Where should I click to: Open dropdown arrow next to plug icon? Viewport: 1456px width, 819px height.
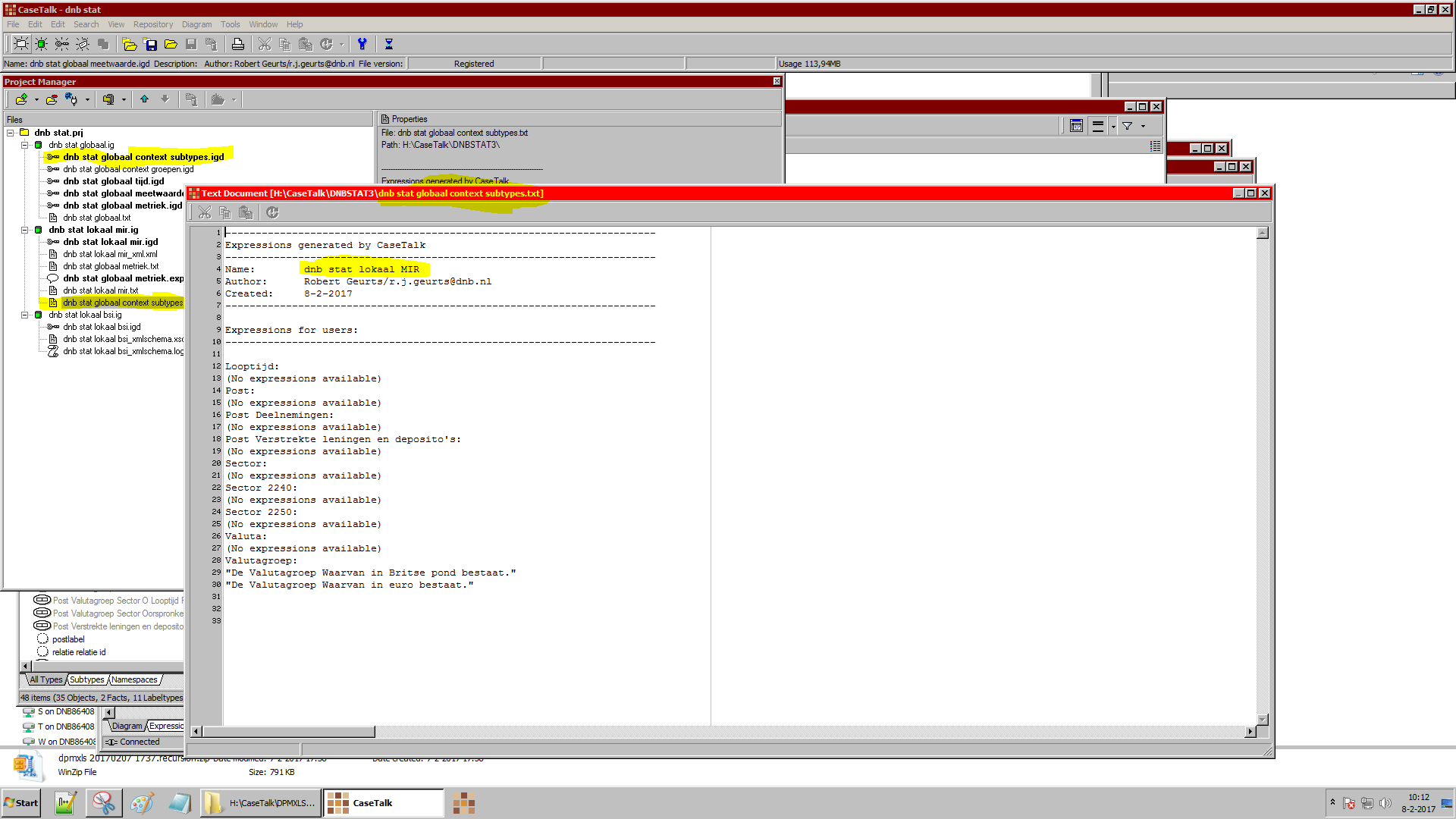[87, 99]
